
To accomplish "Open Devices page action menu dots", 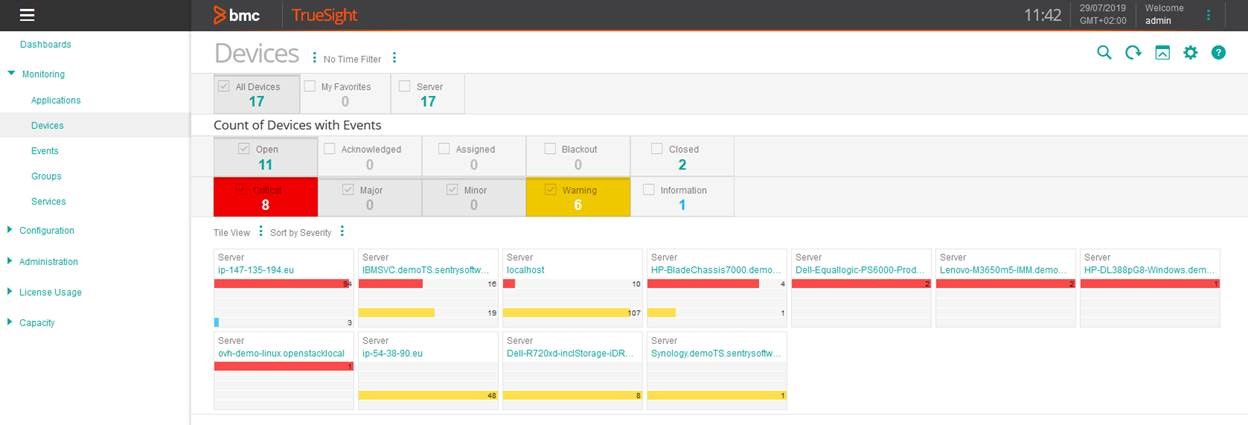I will tap(315, 58).
